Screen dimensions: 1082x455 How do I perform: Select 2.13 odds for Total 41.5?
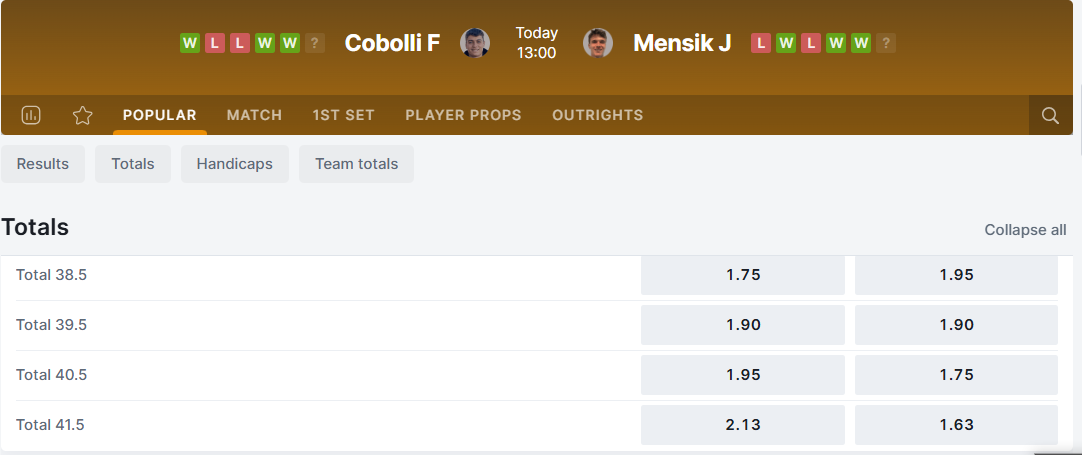tap(743, 425)
